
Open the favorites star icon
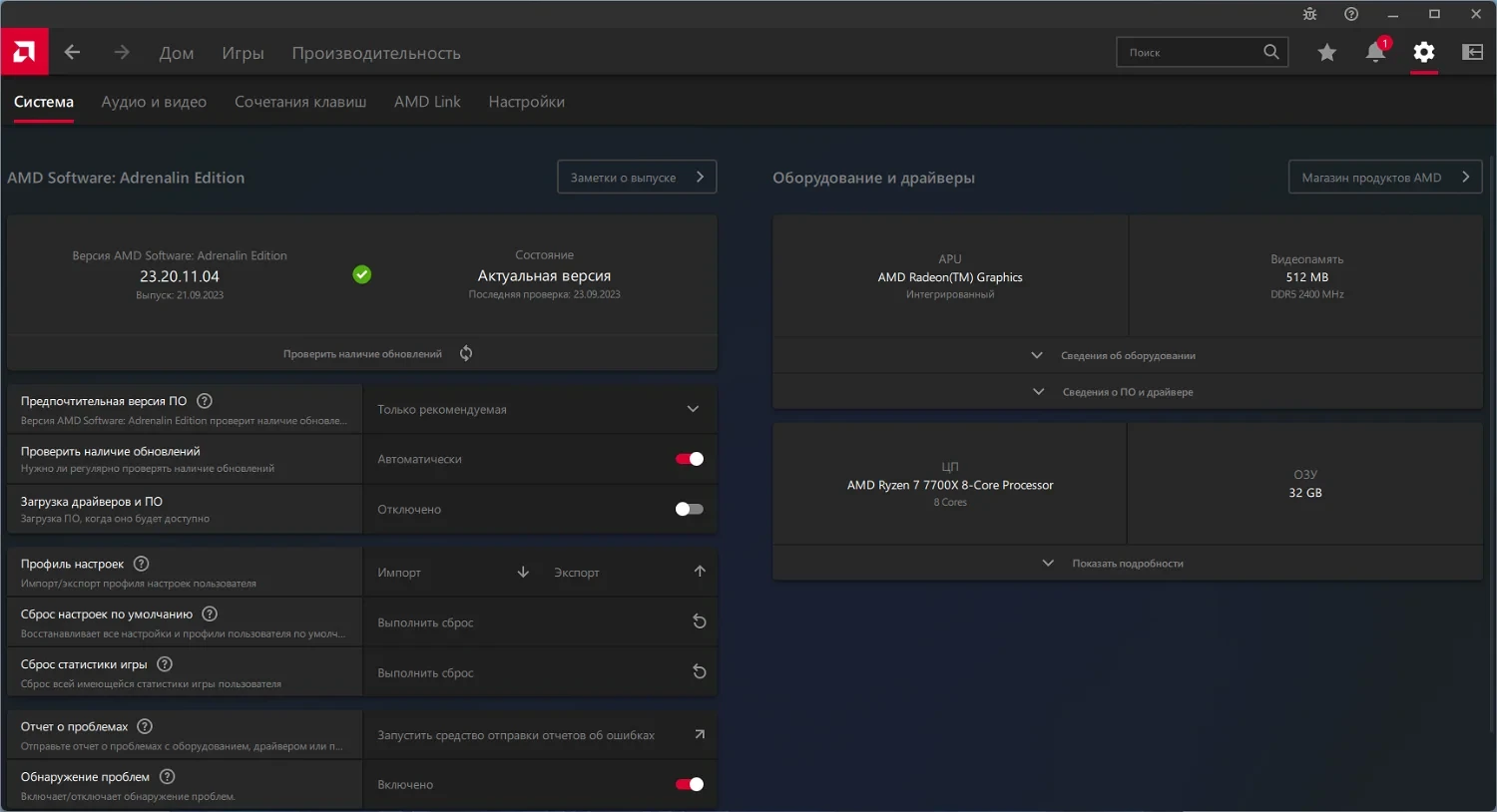tap(1326, 52)
